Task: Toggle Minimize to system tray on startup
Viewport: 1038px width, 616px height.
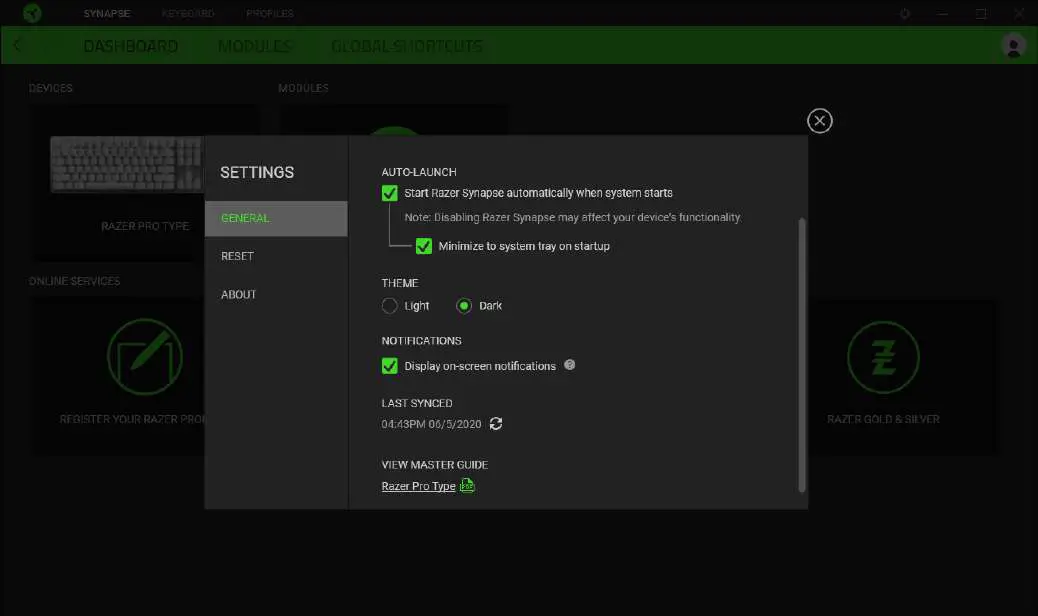Action: coord(424,246)
